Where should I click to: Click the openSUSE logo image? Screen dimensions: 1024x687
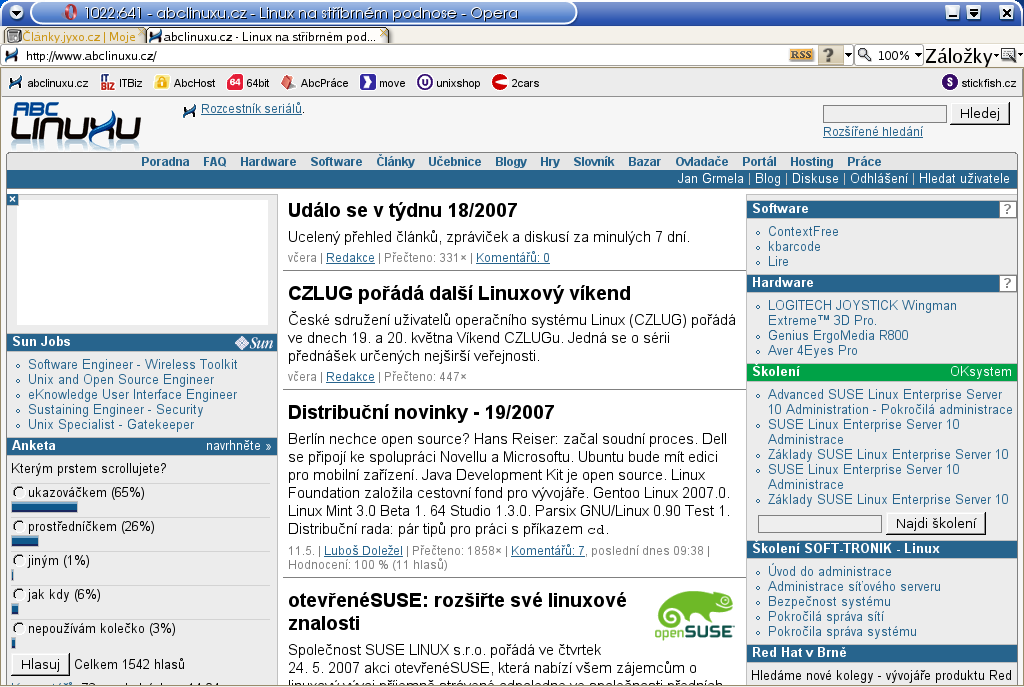point(694,615)
